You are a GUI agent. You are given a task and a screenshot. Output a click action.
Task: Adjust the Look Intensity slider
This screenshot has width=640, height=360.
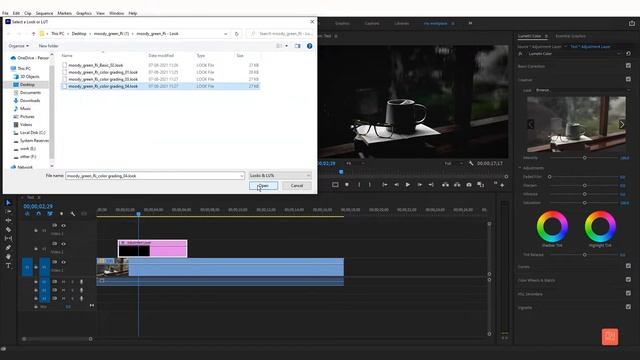(x=584, y=158)
